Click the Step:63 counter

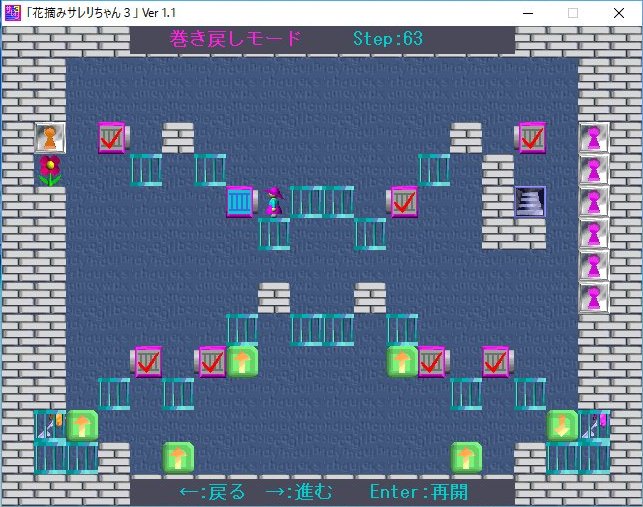click(x=388, y=39)
